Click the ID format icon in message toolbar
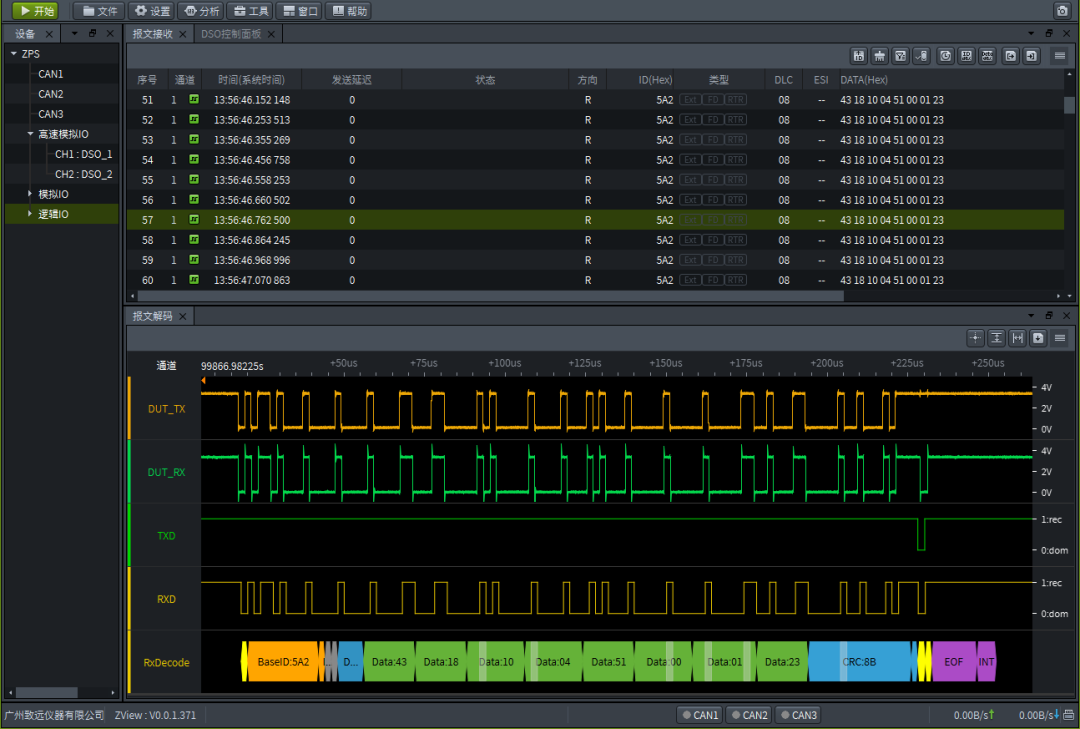The width and height of the screenshot is (1080, 729). (x=966, y=56)
